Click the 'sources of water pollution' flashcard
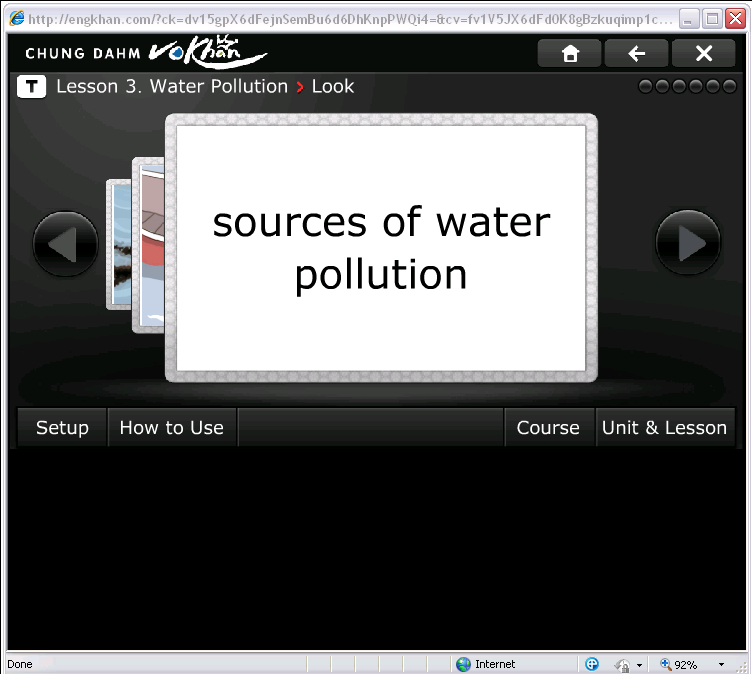This screenshot has height=674, width=752. [x=381, y=248]
